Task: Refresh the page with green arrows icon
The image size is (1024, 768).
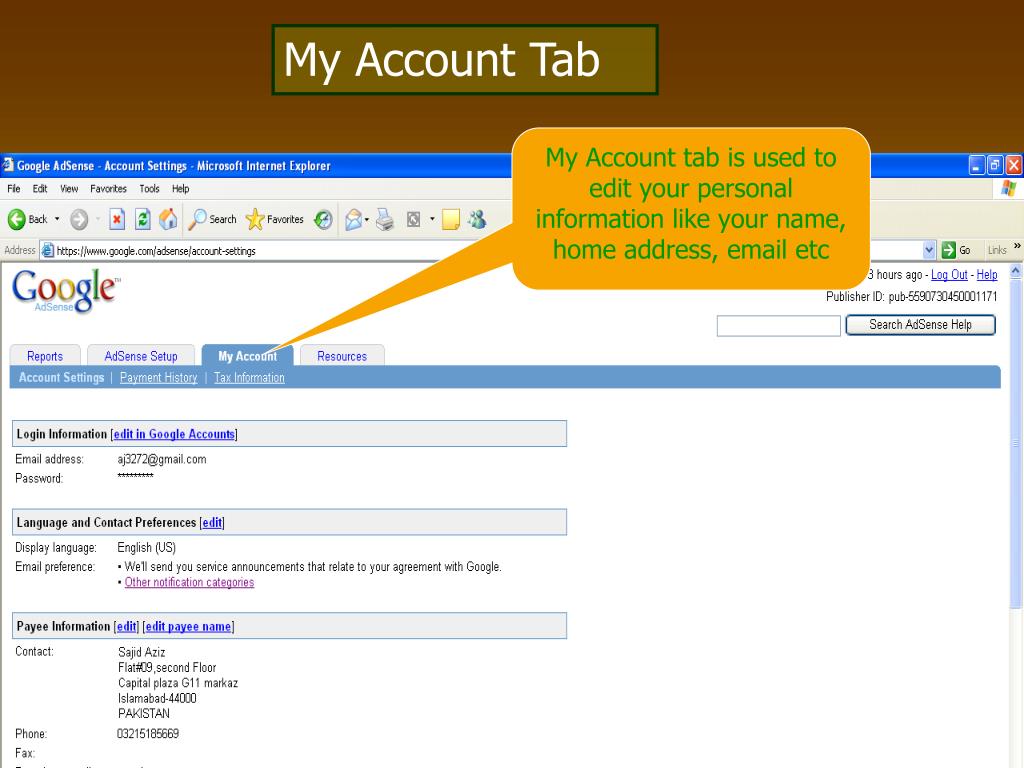Action: [x=142, y=219]
